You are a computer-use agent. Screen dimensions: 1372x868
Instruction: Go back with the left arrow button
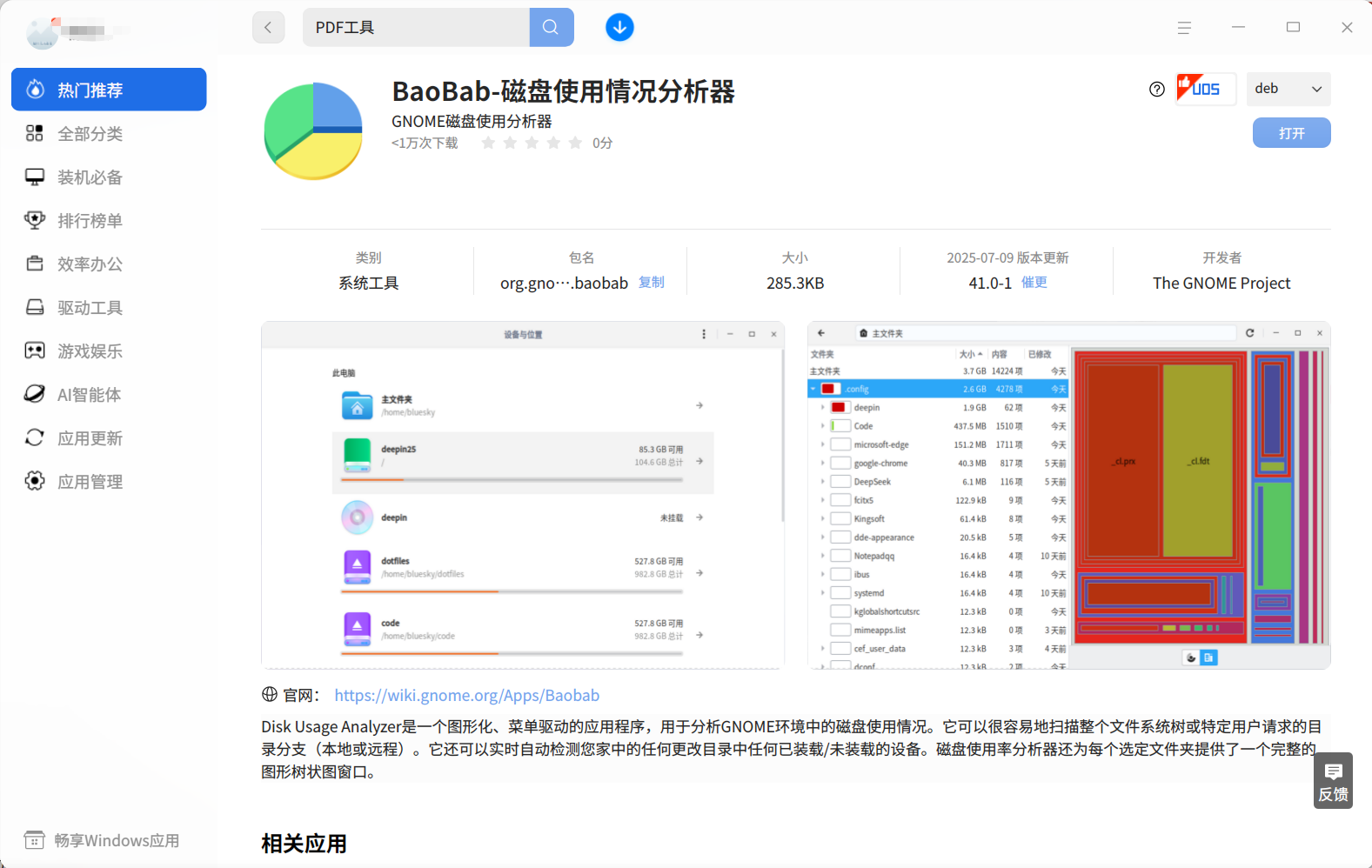click(268, 27)
